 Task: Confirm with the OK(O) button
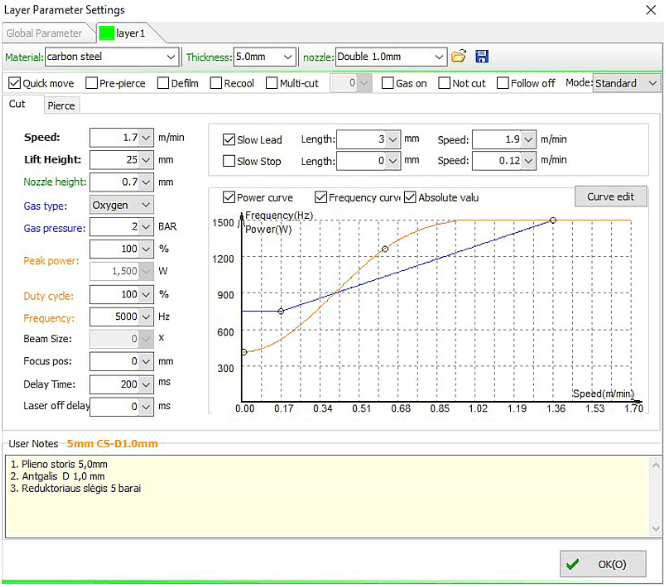[x=603, y=564]
